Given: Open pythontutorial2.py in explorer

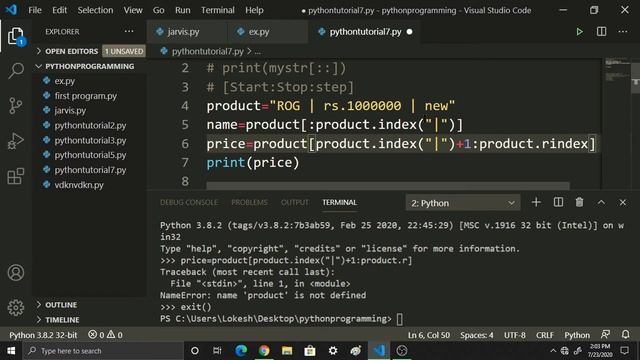Looking at the screenshot, I should [89, 125].
